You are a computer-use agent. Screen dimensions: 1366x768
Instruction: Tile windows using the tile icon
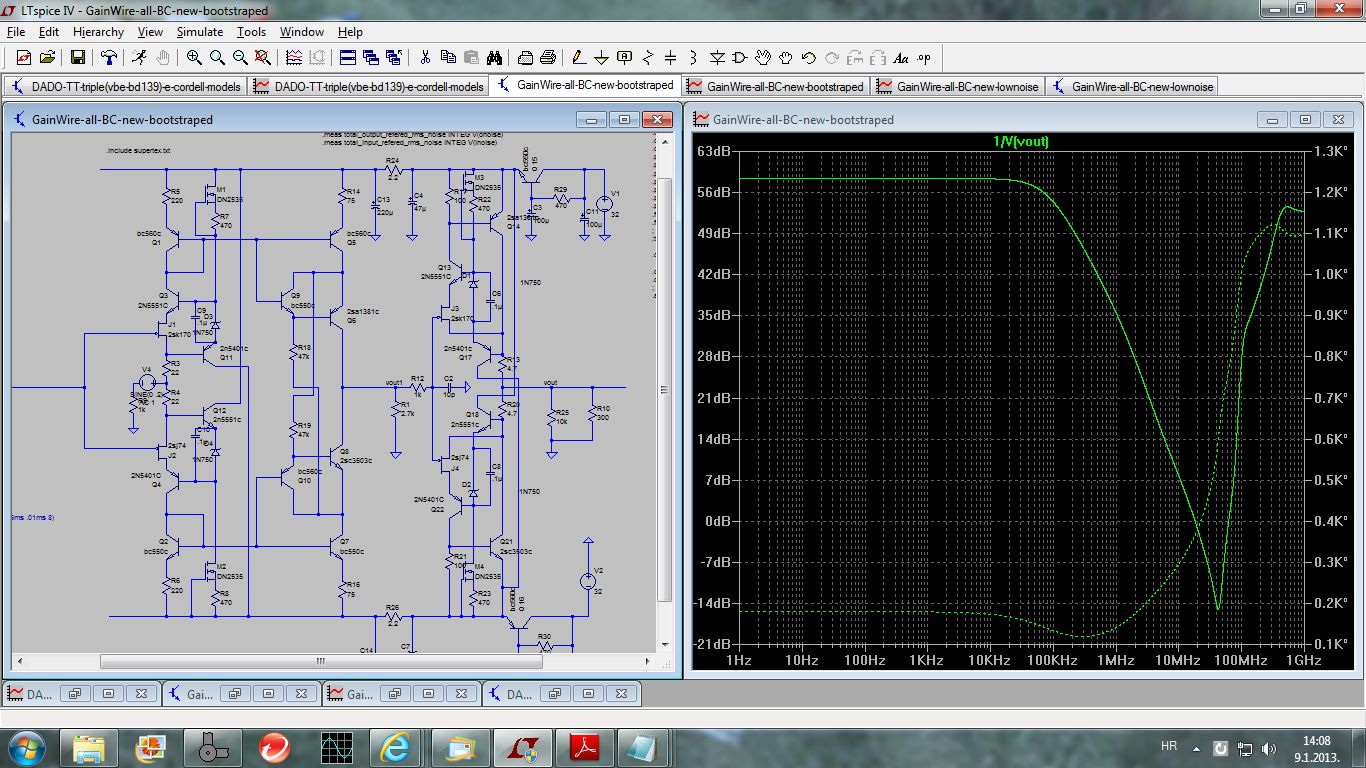347,57
